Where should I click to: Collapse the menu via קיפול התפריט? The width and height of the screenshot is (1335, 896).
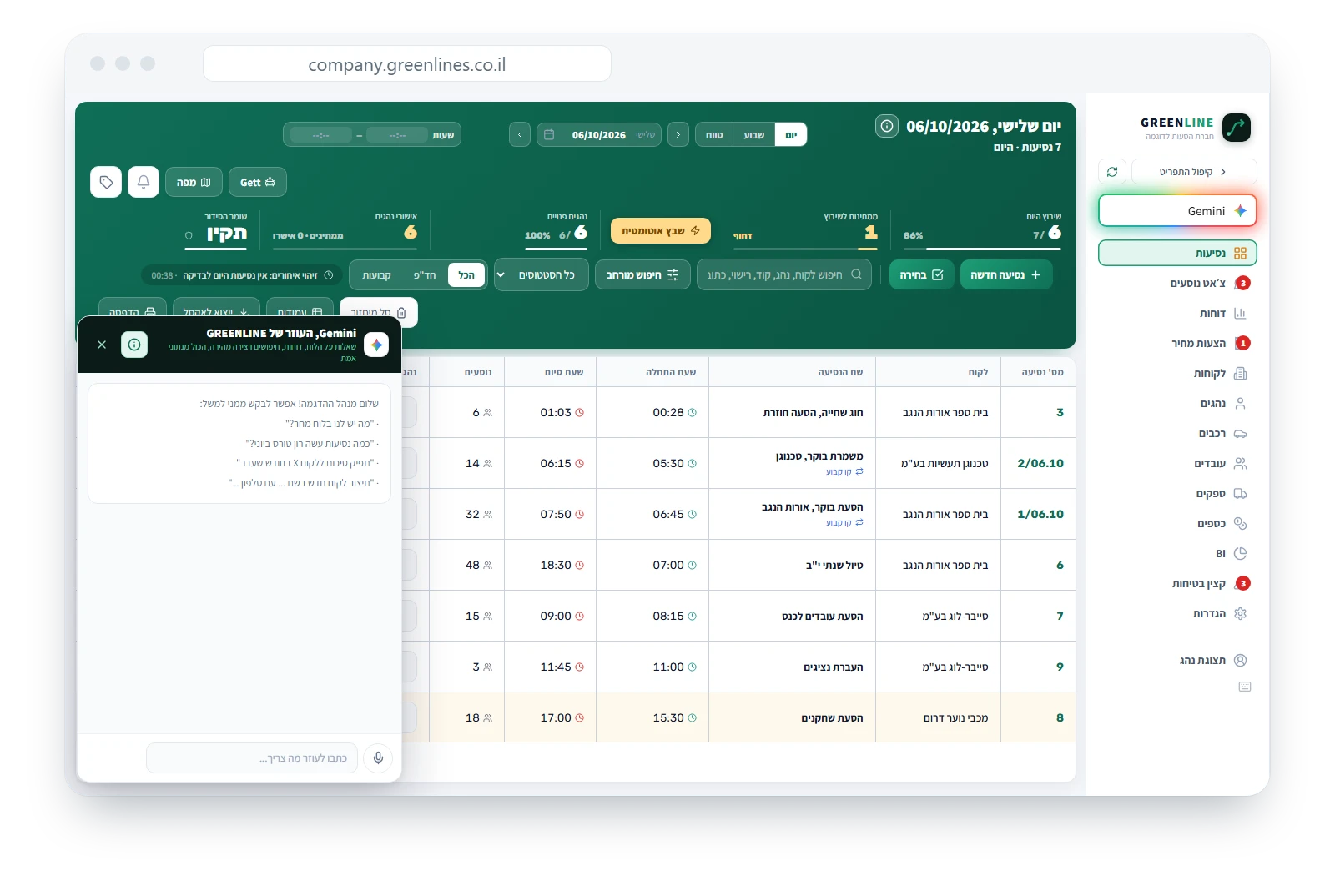(x=1193, y=172)
